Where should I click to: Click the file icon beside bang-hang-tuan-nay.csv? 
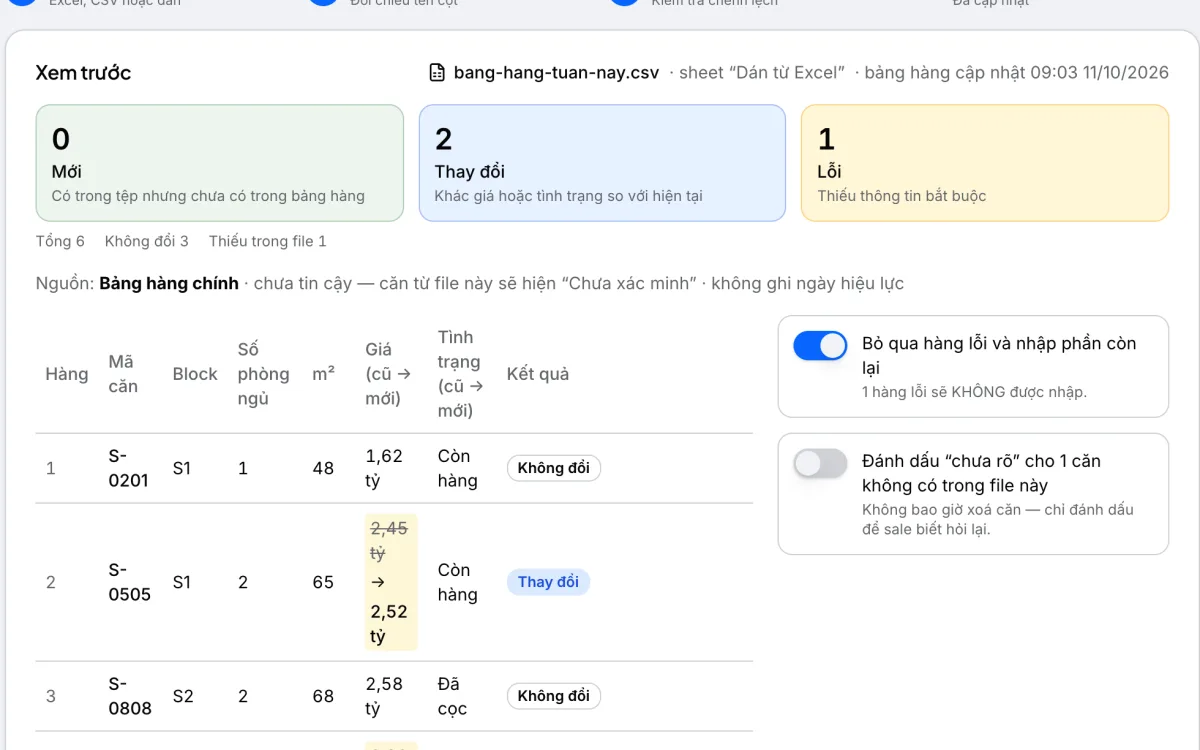(437, 72)
